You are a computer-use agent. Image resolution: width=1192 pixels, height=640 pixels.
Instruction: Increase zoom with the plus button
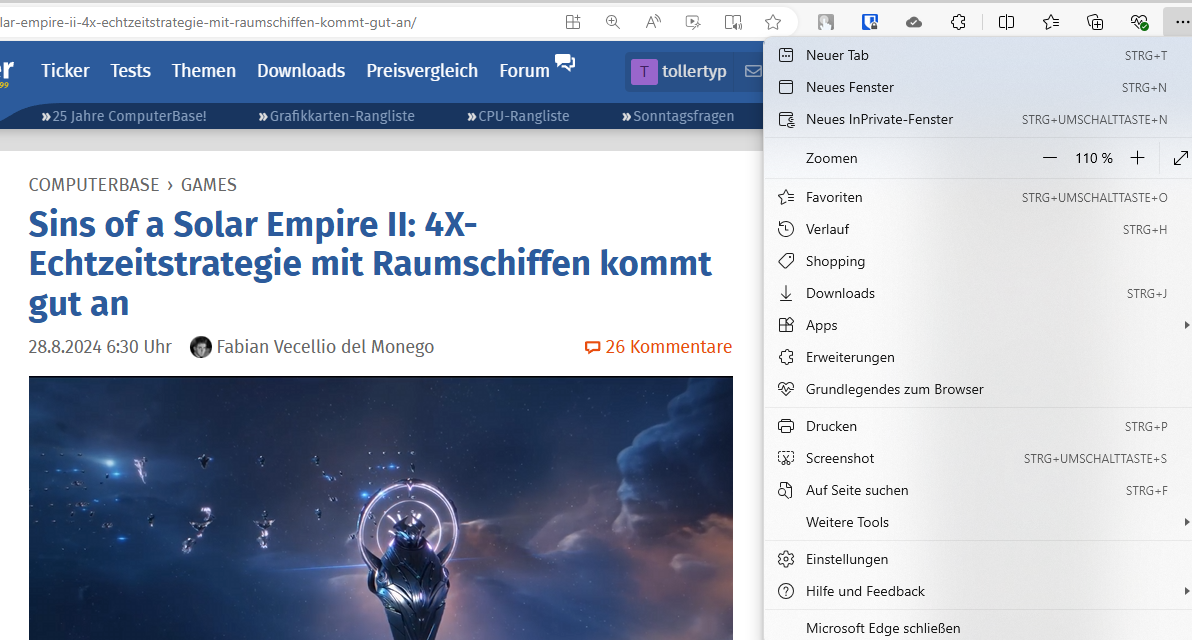coord(1137,158)
